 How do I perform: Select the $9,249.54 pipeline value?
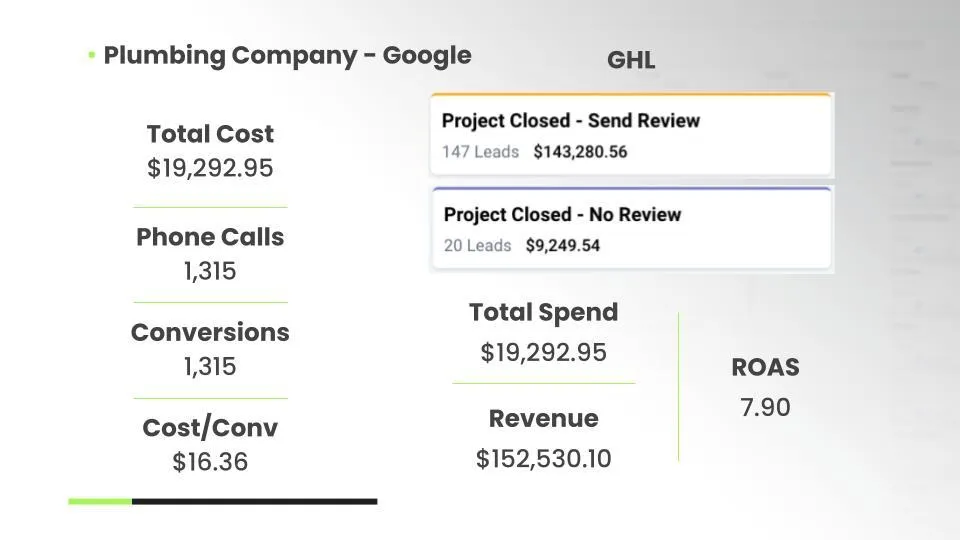(x=562, y=245)
